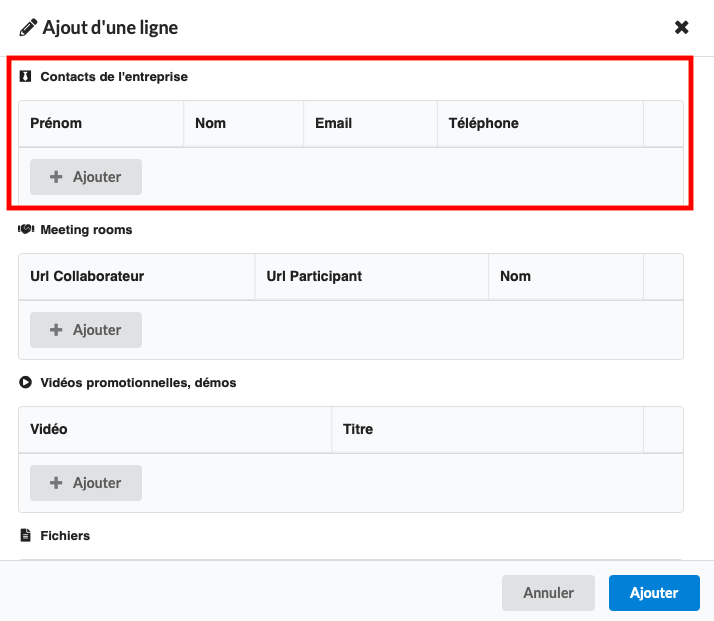Click the play icon beside Vidéos promotionnelles
714x621 pixels.
click(x=26, y=382)
